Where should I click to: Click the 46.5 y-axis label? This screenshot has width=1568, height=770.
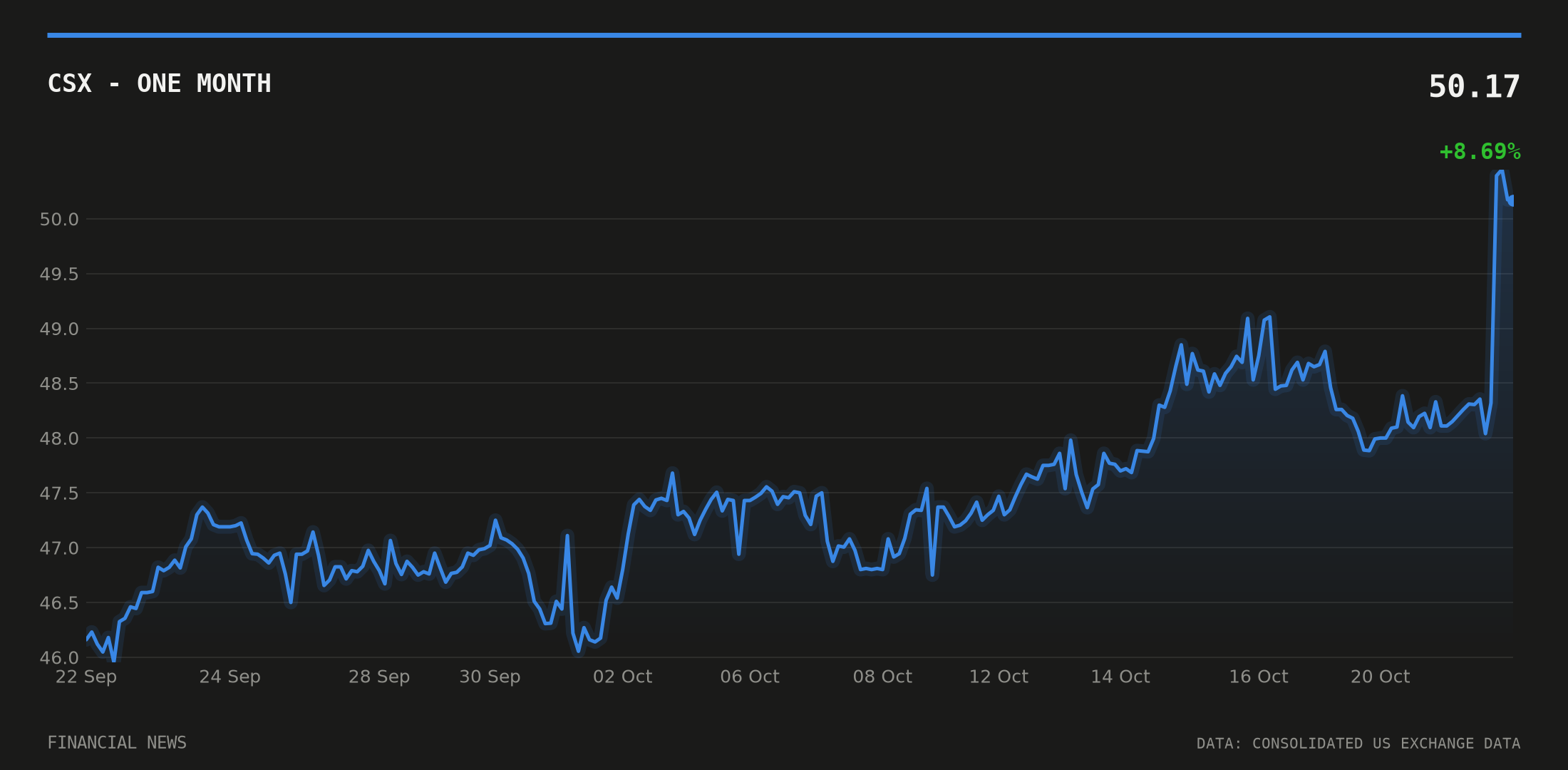(59, 603)
